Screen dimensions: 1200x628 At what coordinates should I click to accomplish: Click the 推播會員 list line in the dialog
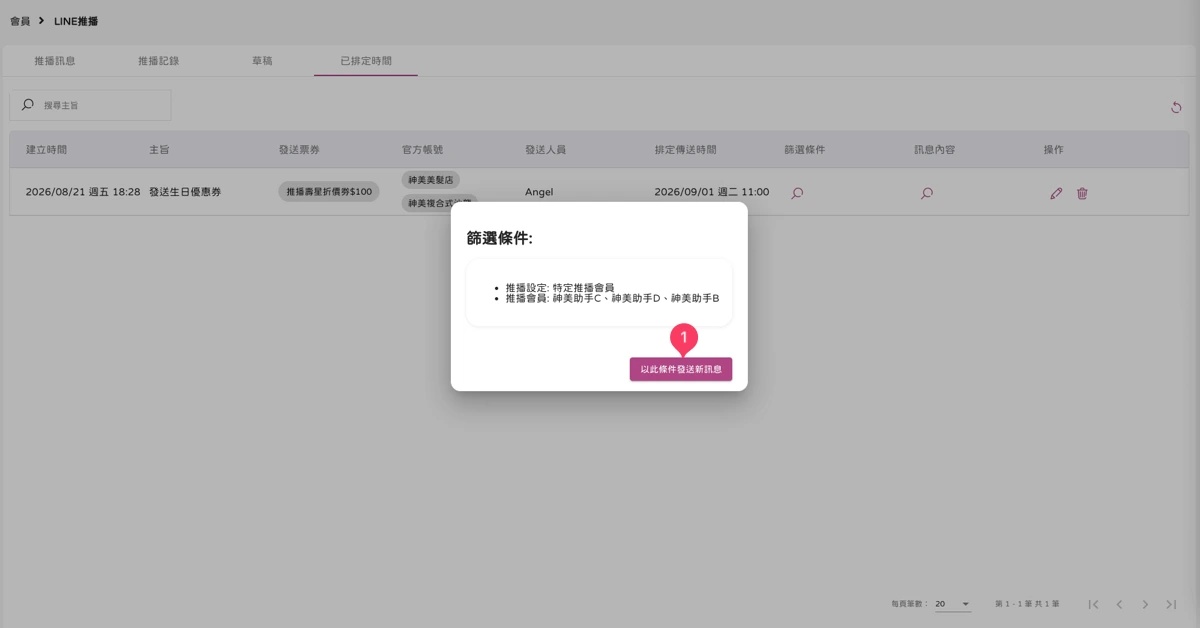613,299
